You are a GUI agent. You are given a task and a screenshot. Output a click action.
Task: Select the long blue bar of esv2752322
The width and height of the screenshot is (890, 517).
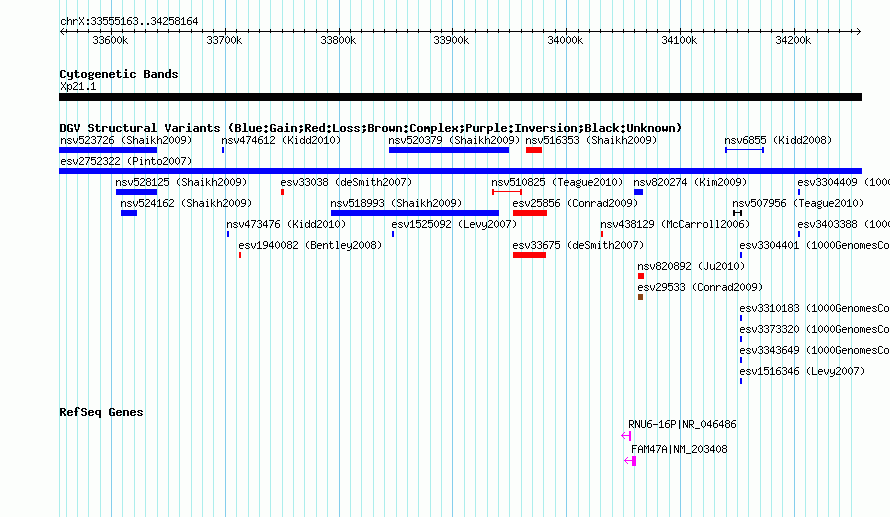(460, 171)
